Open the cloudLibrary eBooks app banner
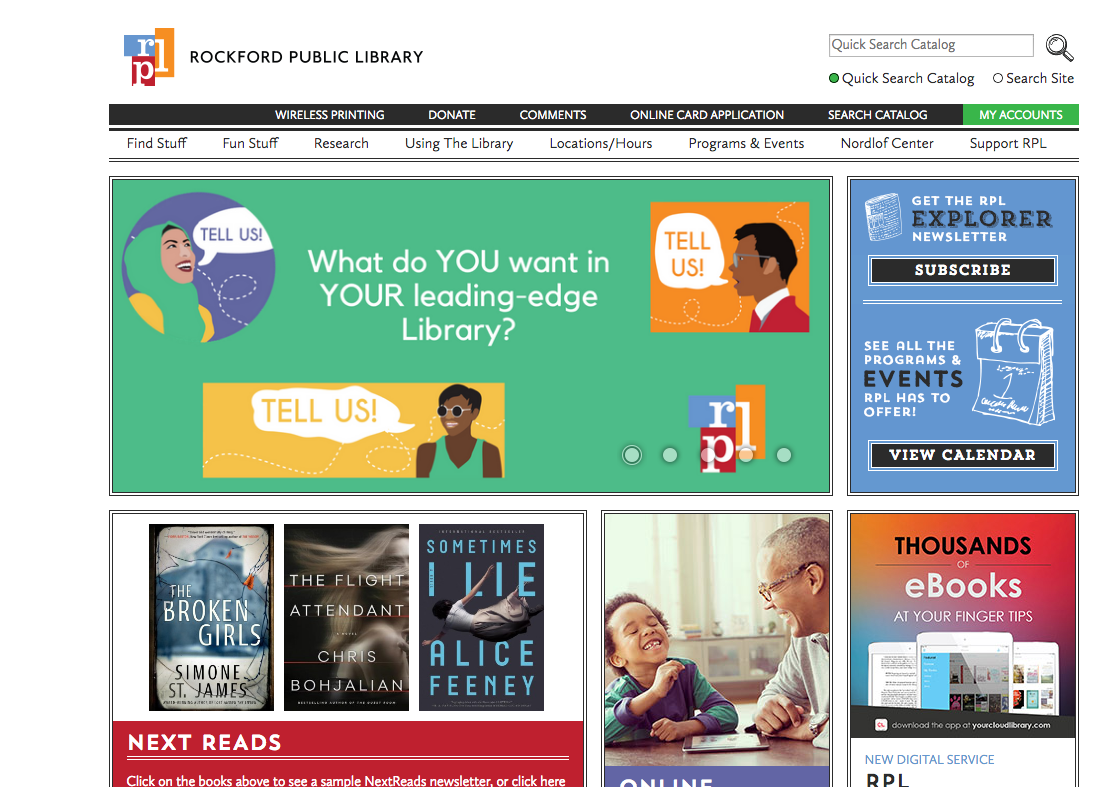 [962, 625]
